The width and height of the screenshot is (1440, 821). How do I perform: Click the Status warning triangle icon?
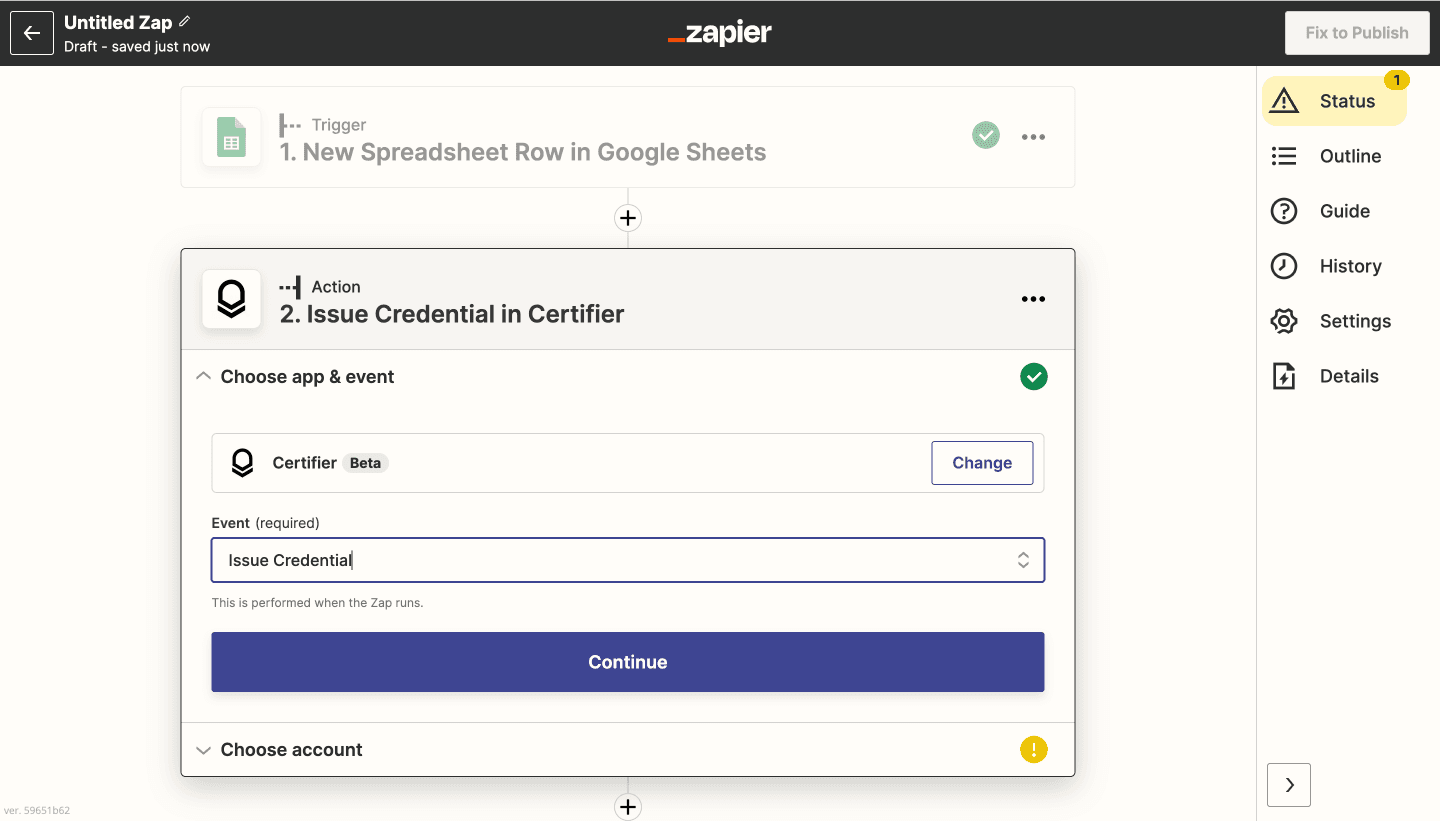[x=1284, y=101]
